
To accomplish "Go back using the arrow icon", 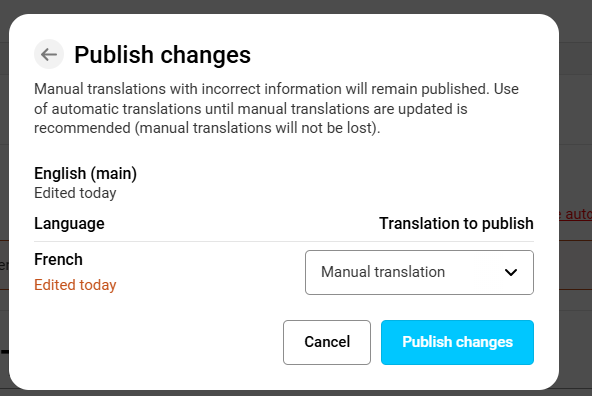I will coord(49,54).
